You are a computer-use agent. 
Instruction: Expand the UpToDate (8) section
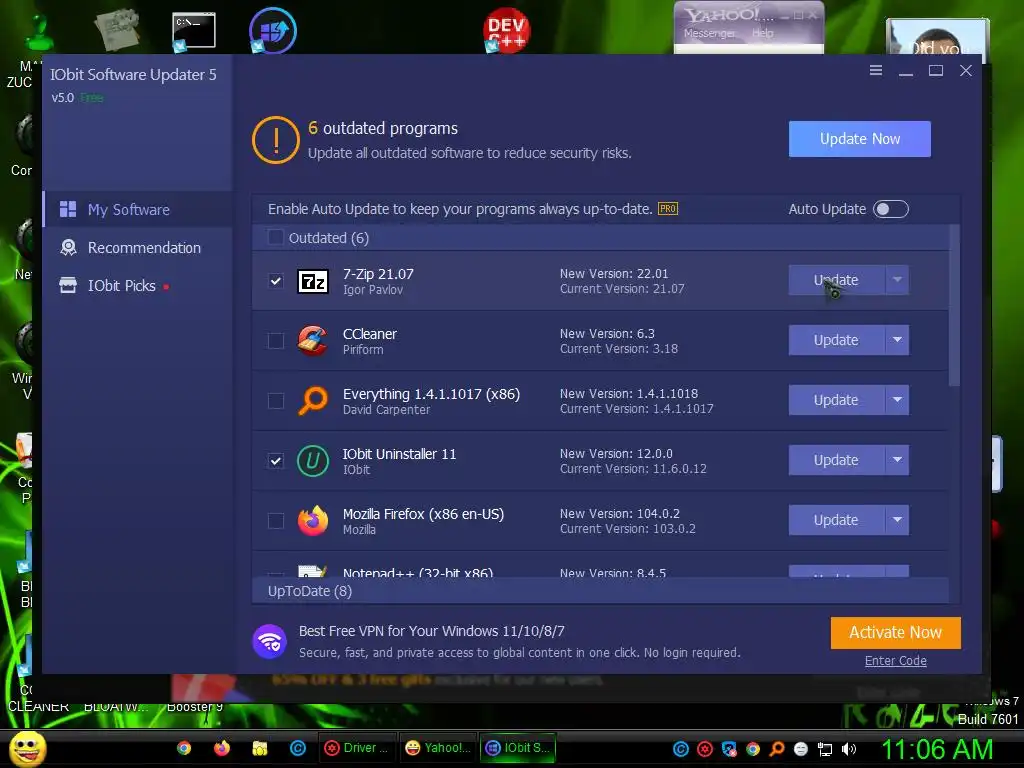[x=600, y=591]
